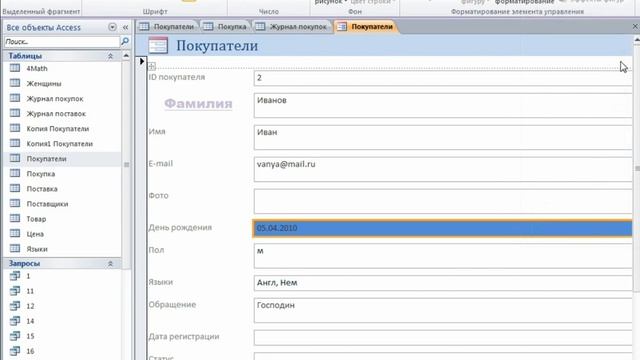The height and width of the screenshot is (360, 640).
Task: Click query 11 icon
Action: coord(15,291)
